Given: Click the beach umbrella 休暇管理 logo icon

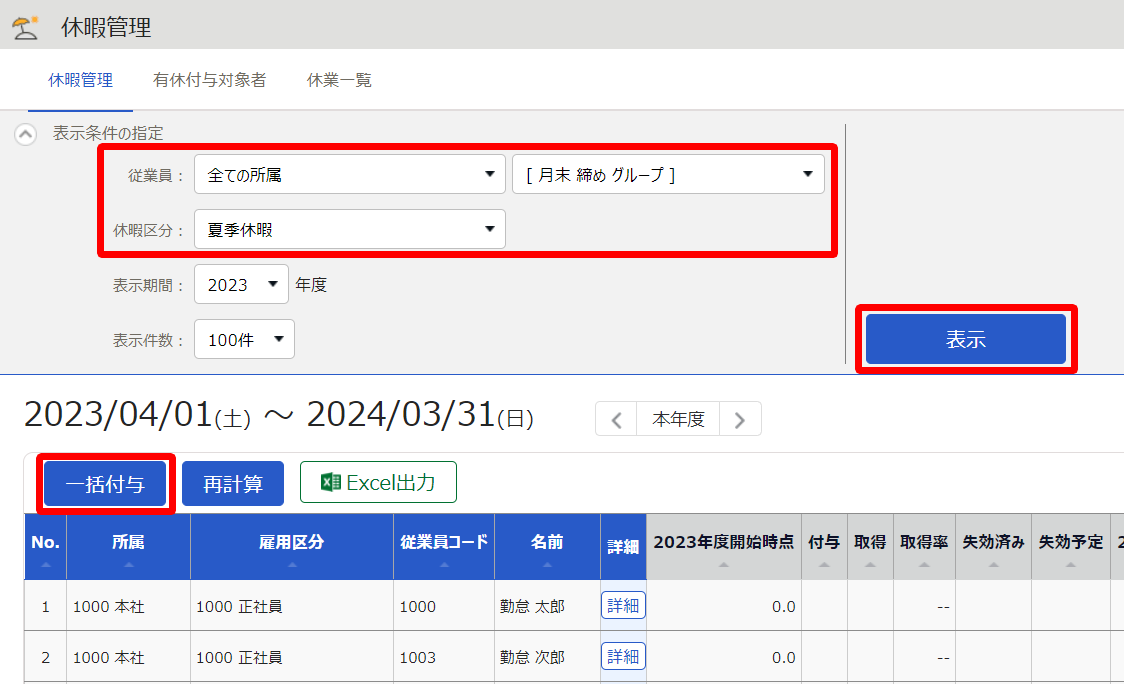Looking at the screenshot, I should [x=25, y=27].
